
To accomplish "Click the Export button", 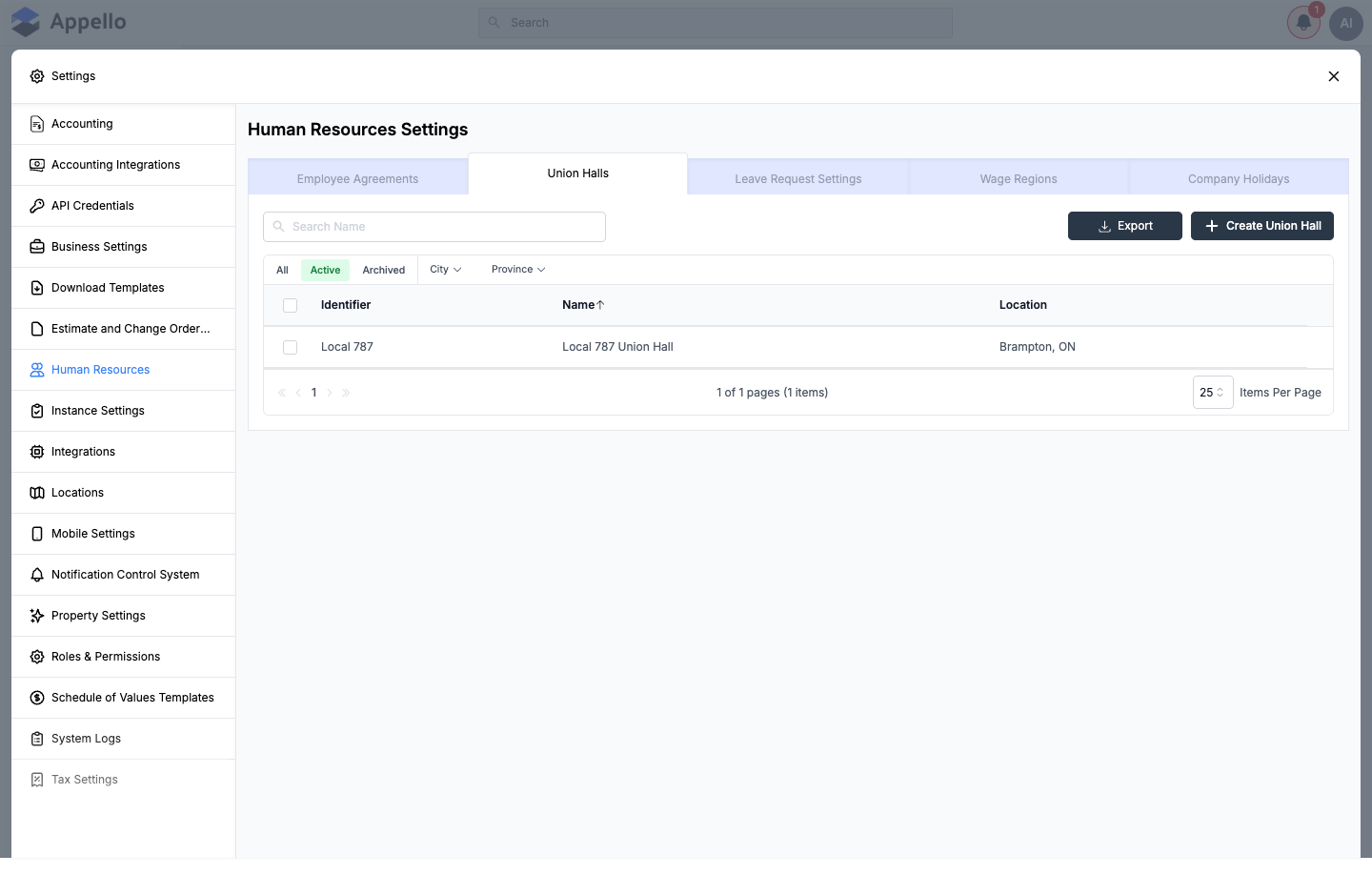I will click(x=1125, y=226).
